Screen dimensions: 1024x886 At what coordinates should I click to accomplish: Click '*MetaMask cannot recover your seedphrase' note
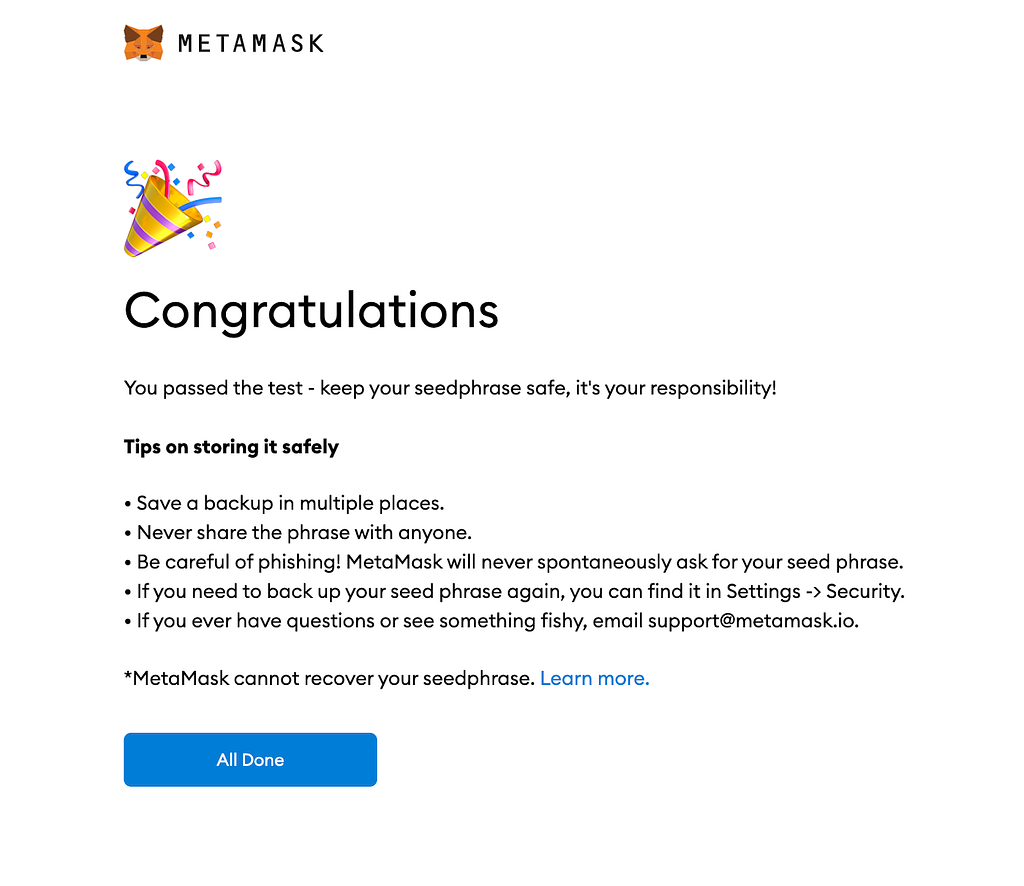pos(330,678)
